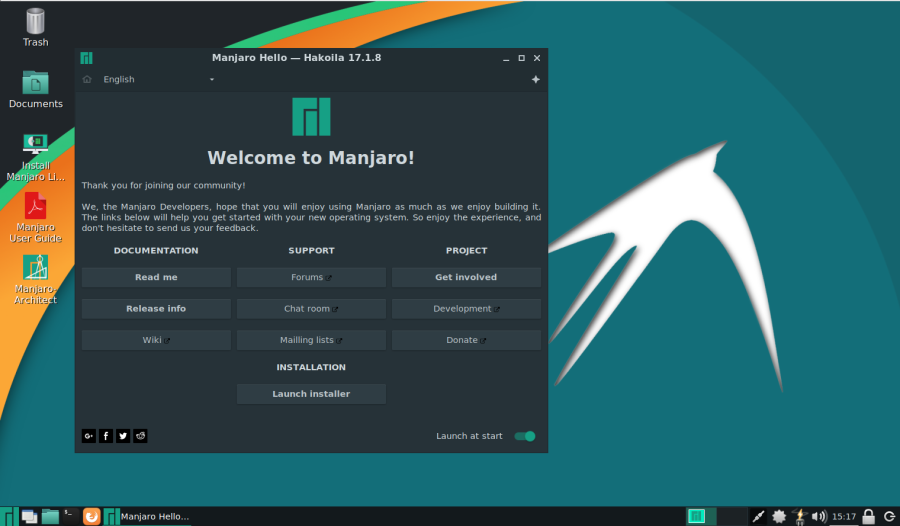Open the Manjaro User Guide PDF icon

point(36,218)
